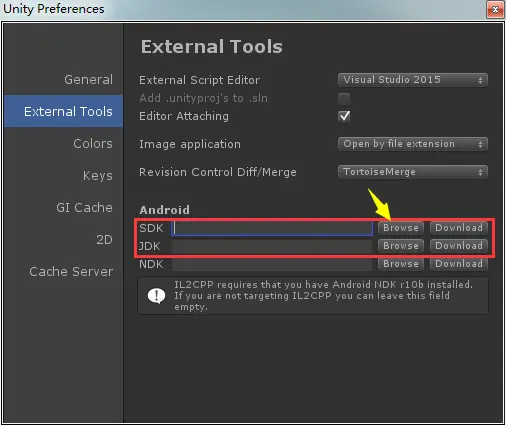Open the GI Cache preferences section
Image resolution: width=506 pixels, height=426 pixels.
pyautogui.click(x=84, y=207)
